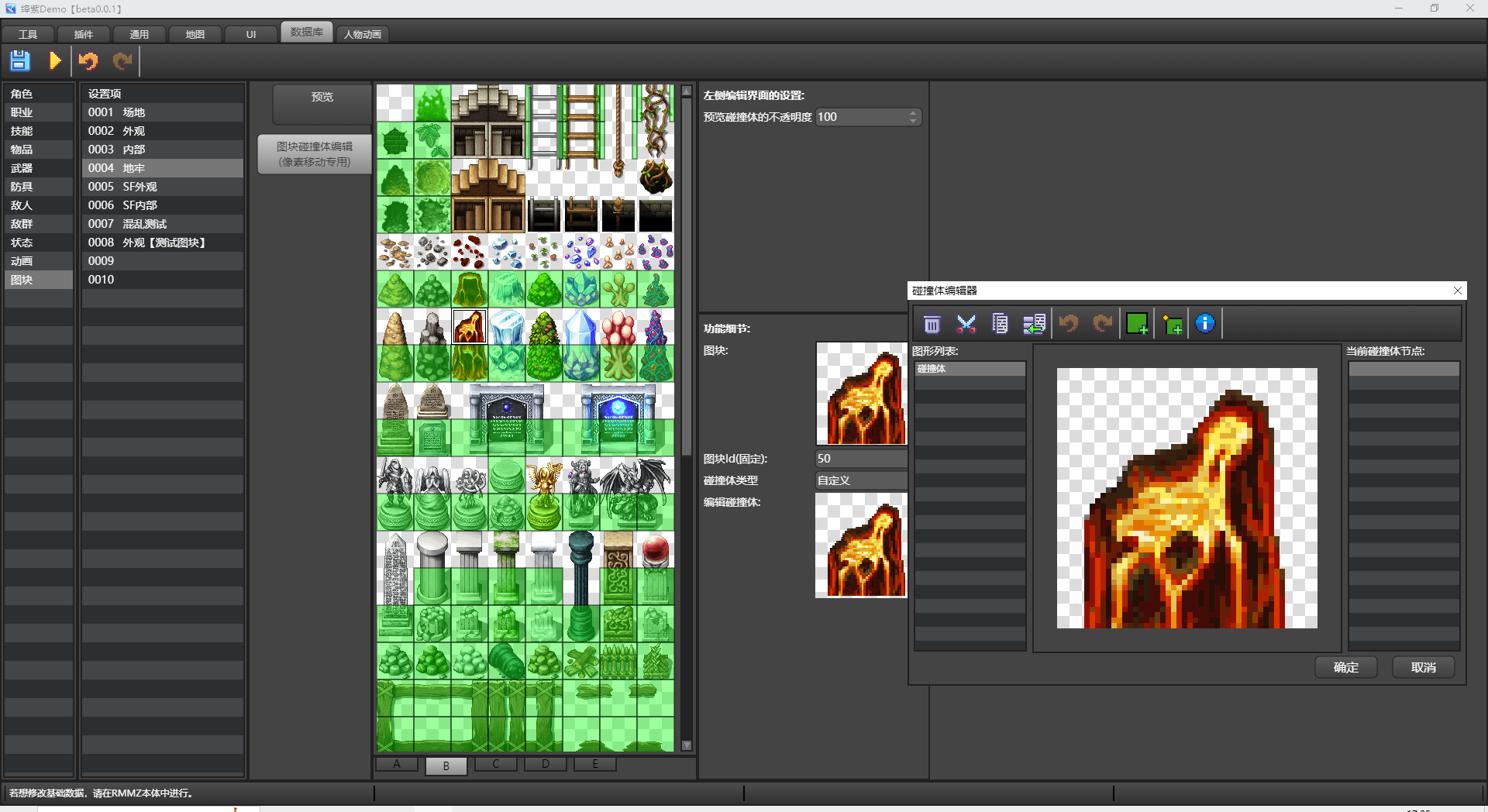Open the 插件 tab
This screenshot has height=812, width=1488.
(84, 34)
